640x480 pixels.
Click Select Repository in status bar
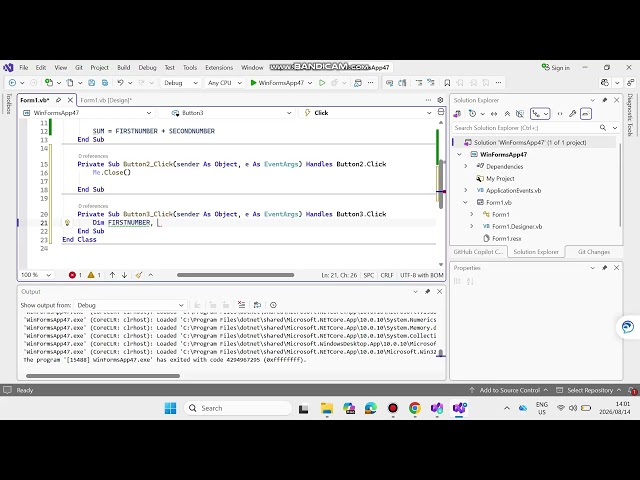589,390
